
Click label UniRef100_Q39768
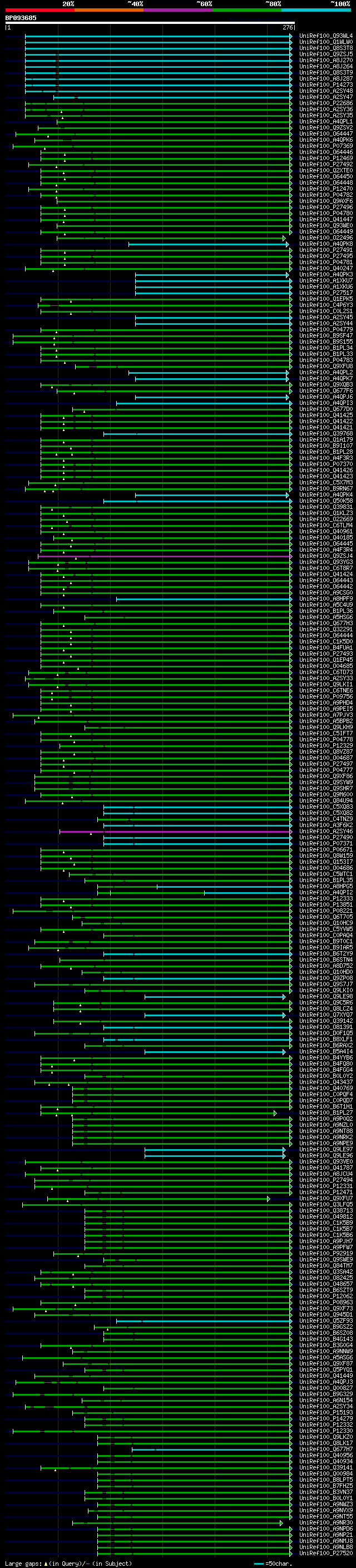pos(326,433)
